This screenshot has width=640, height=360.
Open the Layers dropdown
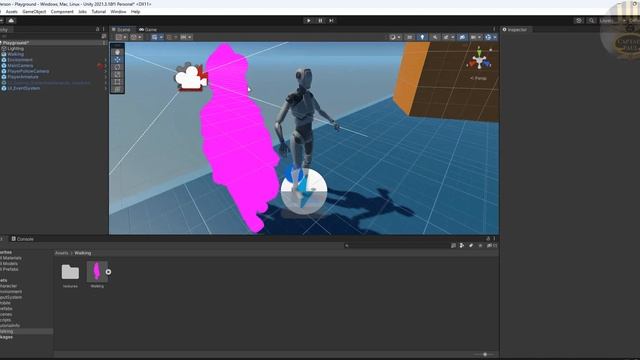[613, 20]
